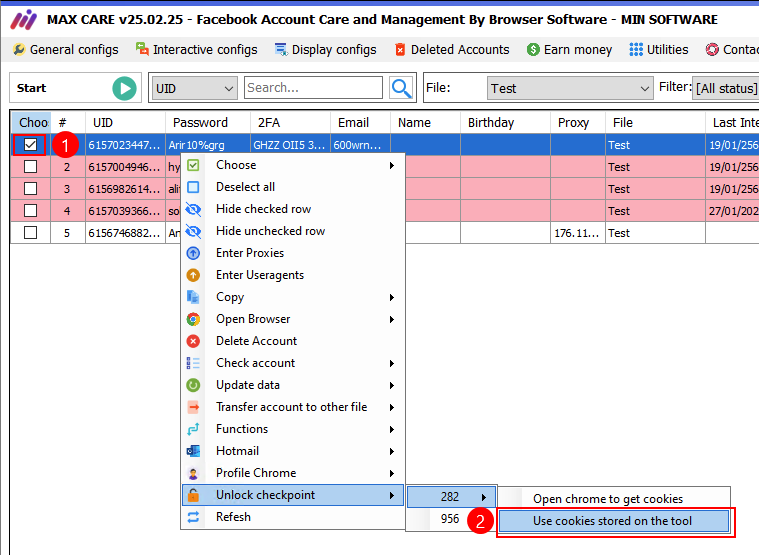Select Delete Account menu entry

[x=292, y=341]
